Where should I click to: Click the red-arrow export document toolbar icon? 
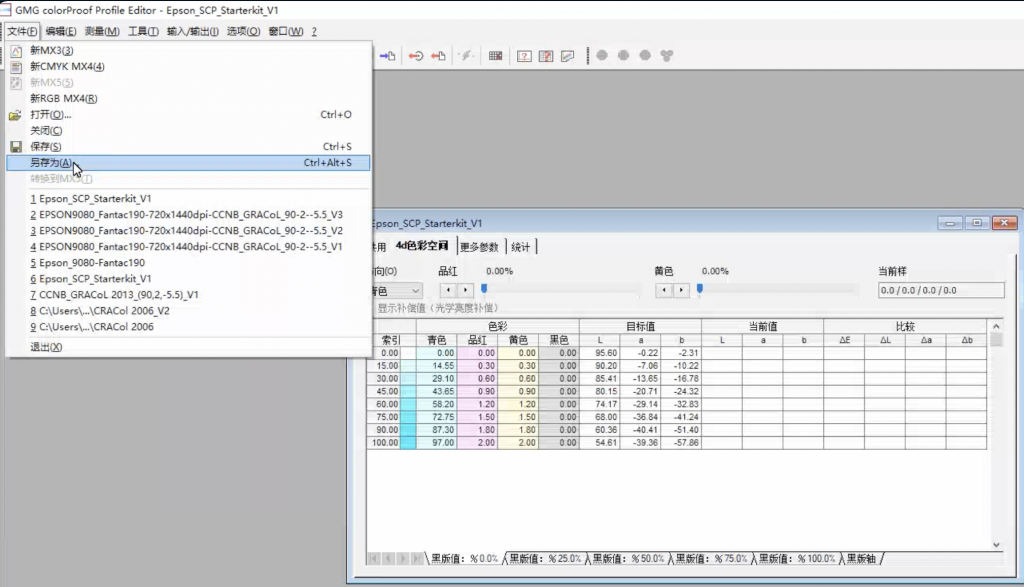point(438,56)
